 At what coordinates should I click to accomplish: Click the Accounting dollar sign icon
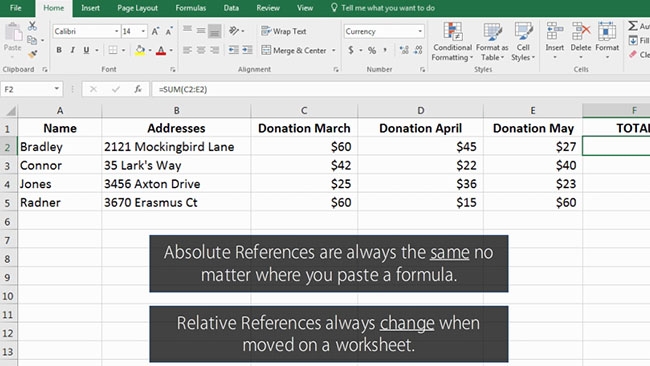pyautogui.click(x=351, y=50)
